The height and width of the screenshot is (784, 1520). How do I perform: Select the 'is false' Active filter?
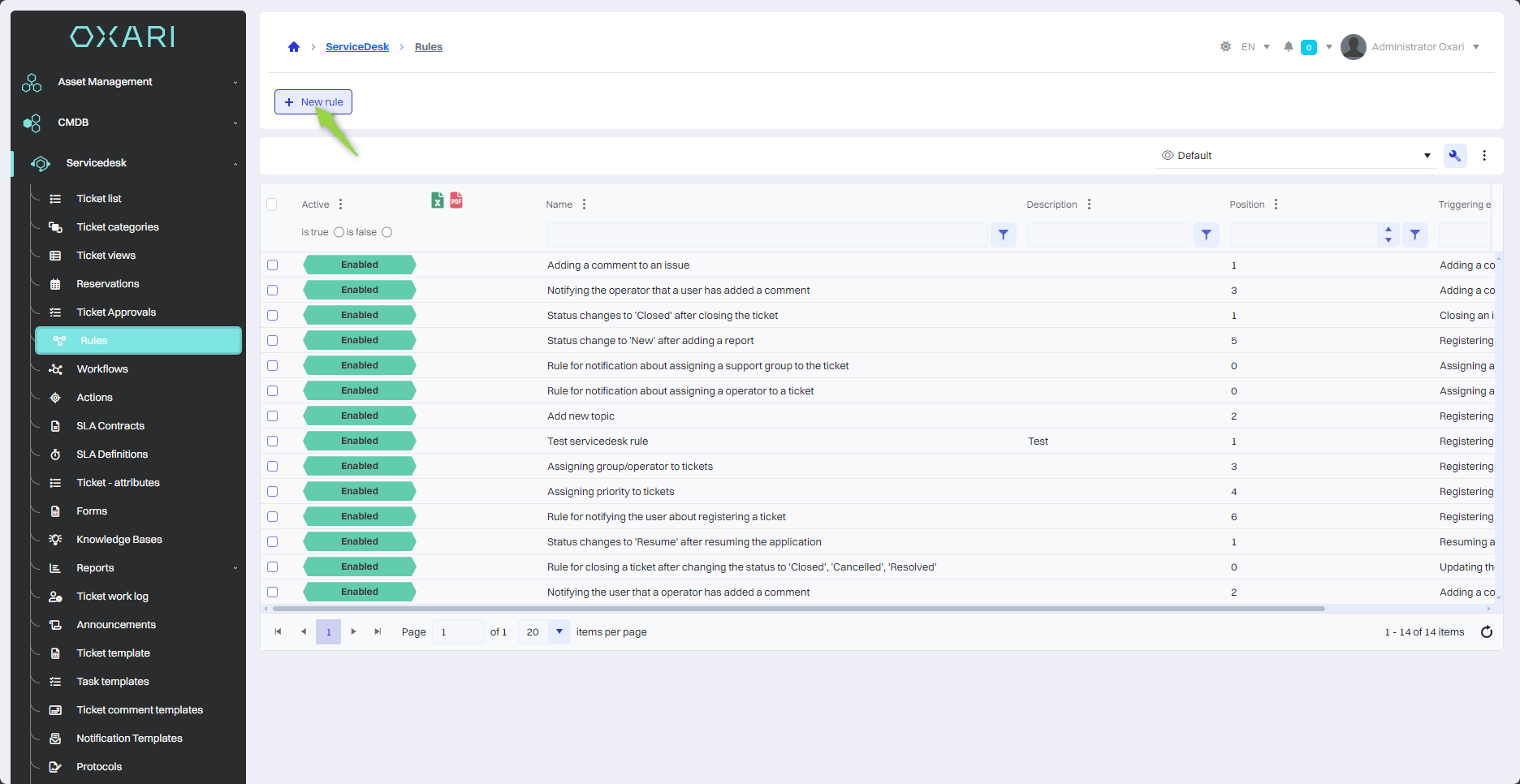click(x=387, y=232)
